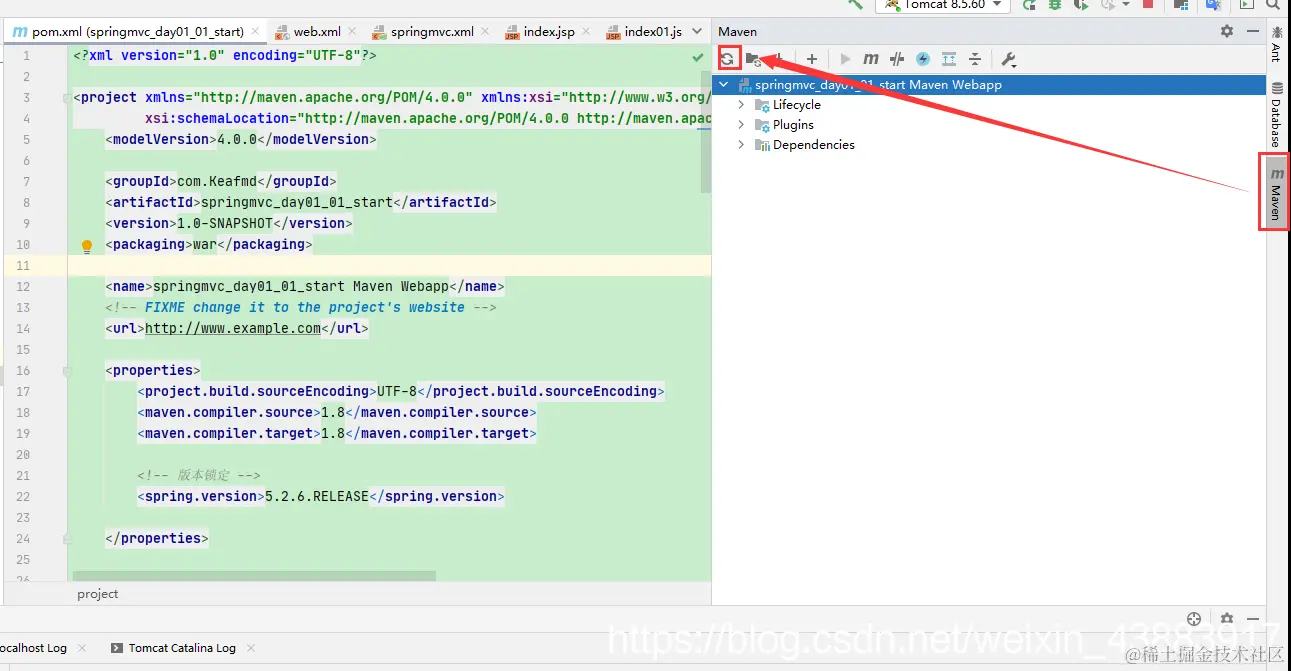The width and height of the screenshot is (1291, 671).
Task: Open Maven panel gear options
Action: (1227, 31)
